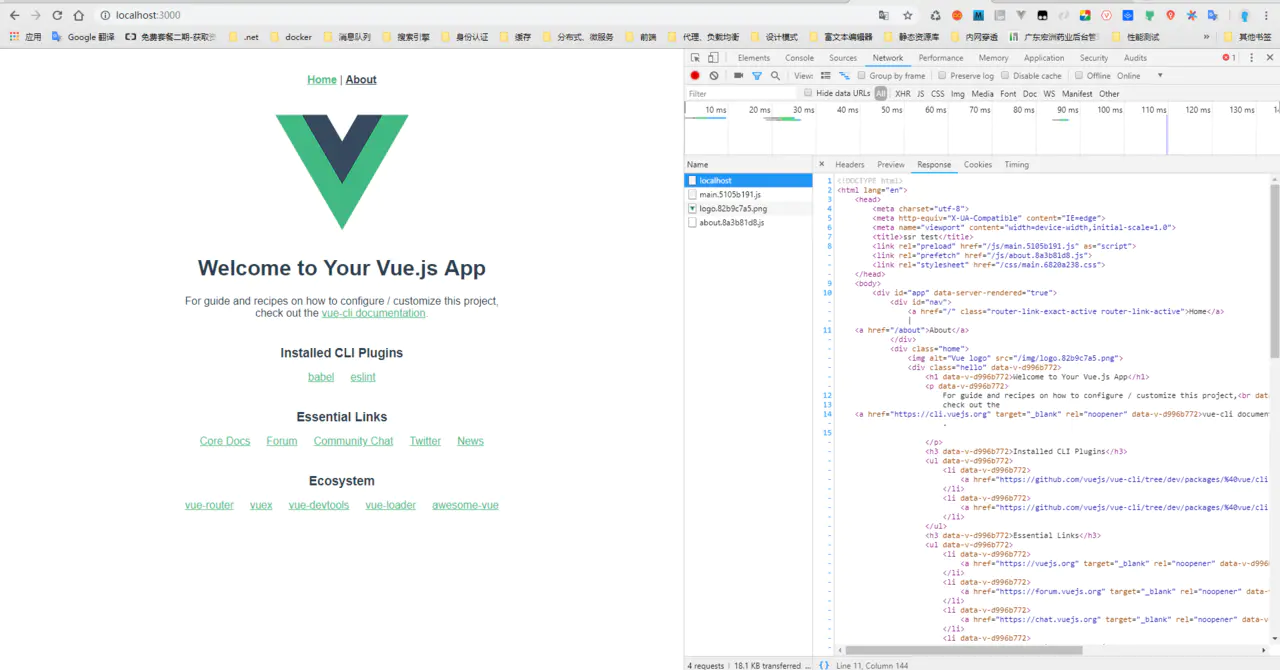Screen dimensions: 1280x670
Task: Click the response pane vertical scrollbar
Action: click(1274, 270)
